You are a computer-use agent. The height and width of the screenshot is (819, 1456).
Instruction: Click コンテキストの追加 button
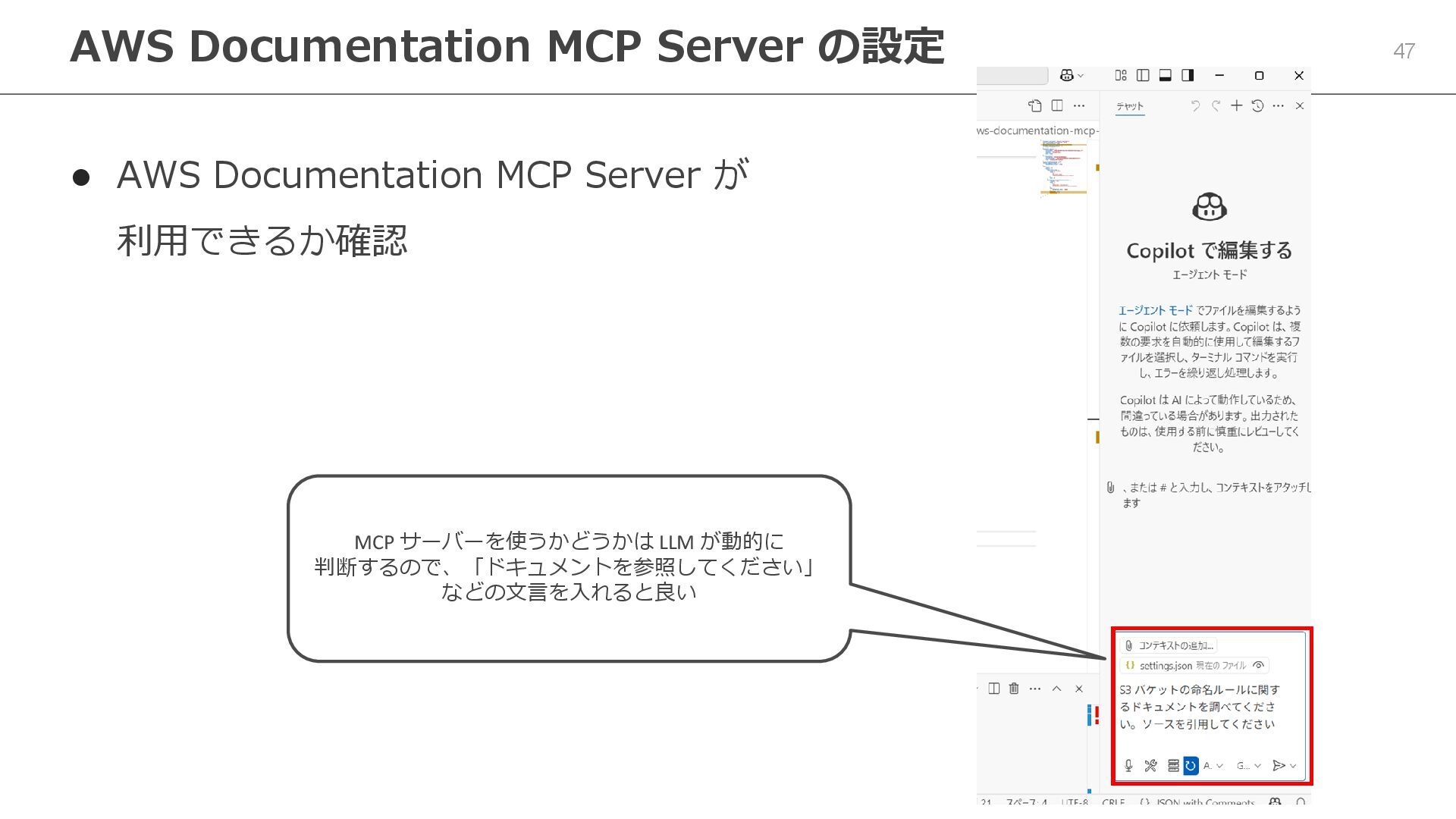pyautogui.click(x=1169, y=645)
